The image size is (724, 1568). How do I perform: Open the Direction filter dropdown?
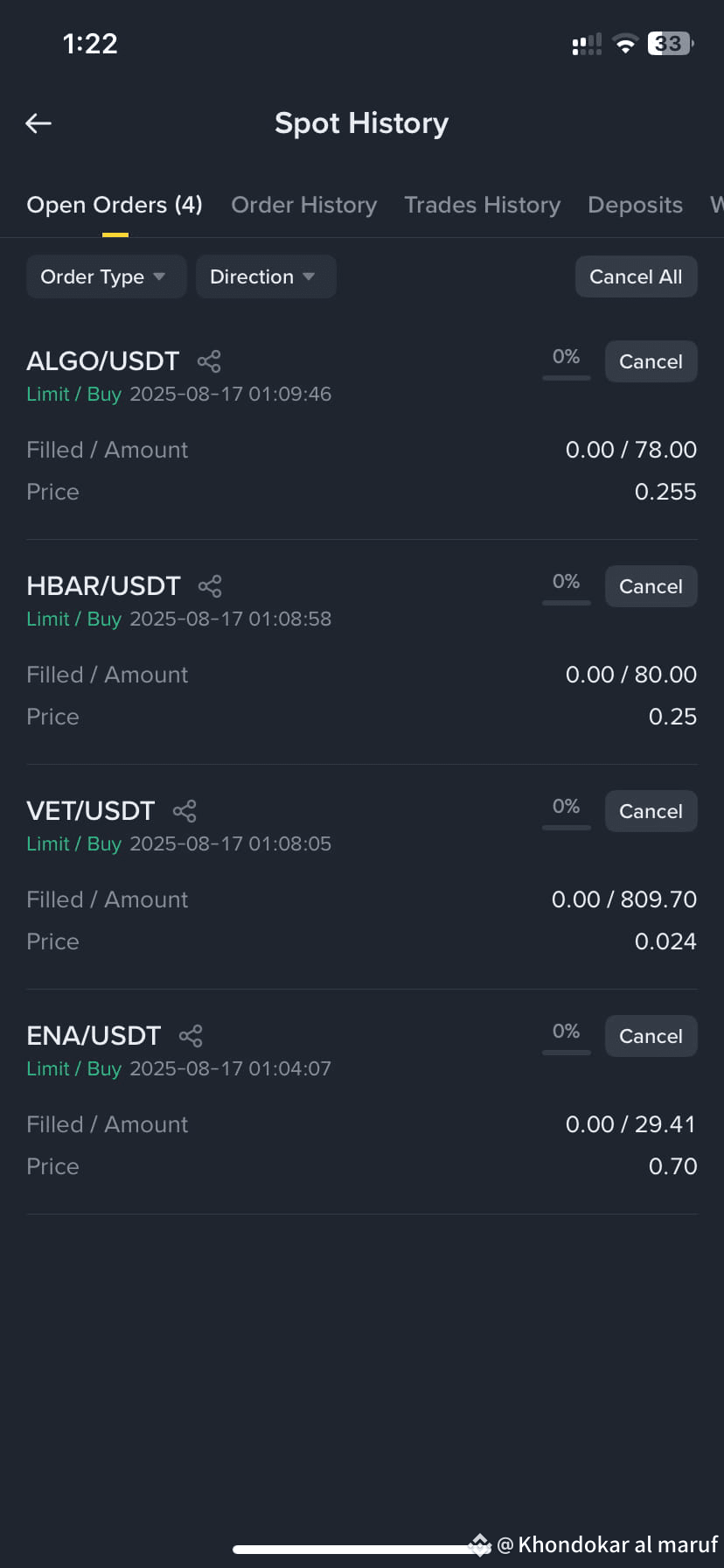pos(266,276)
